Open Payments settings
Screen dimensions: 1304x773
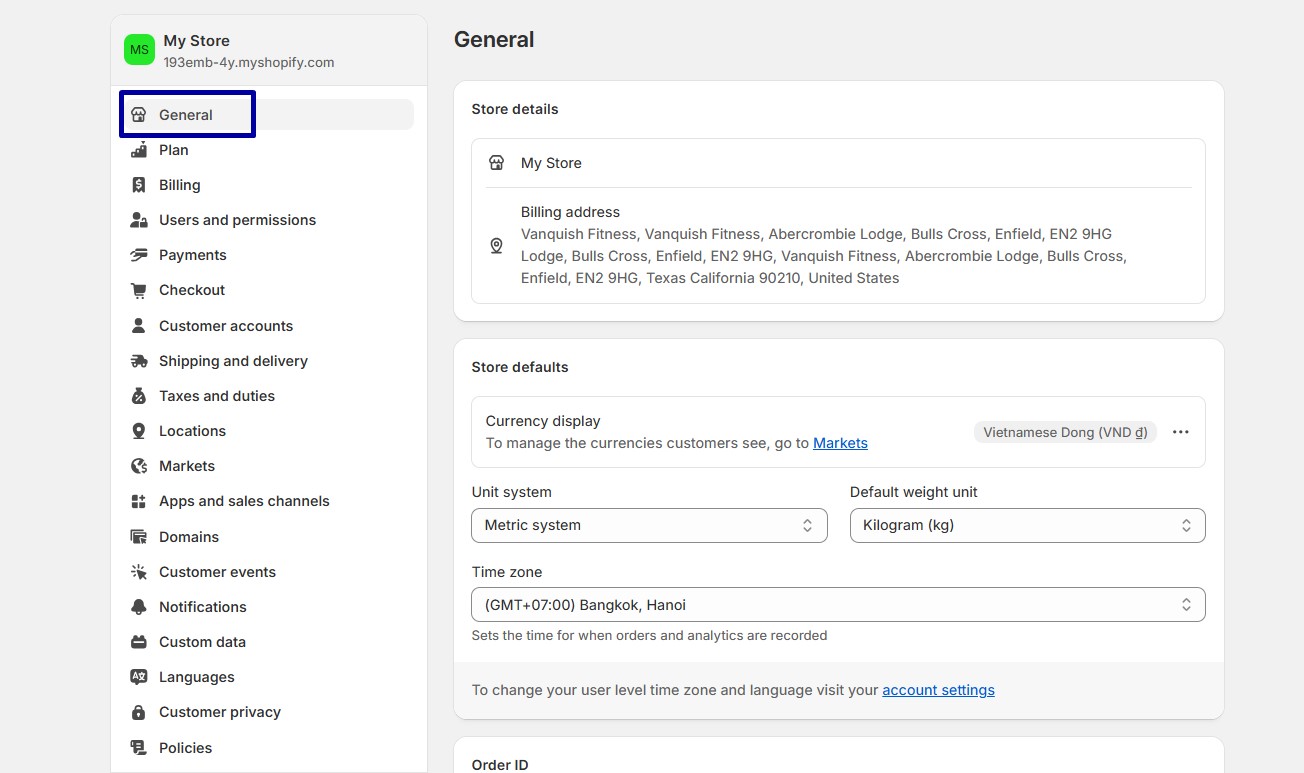268,255
